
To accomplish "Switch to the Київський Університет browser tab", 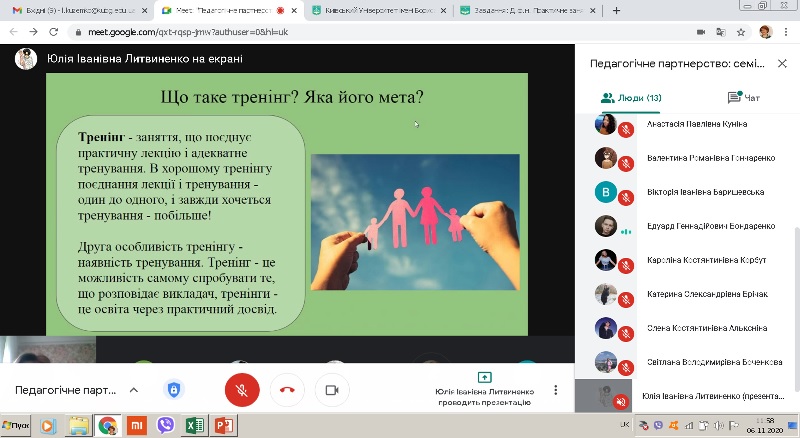I will point(380,10).
